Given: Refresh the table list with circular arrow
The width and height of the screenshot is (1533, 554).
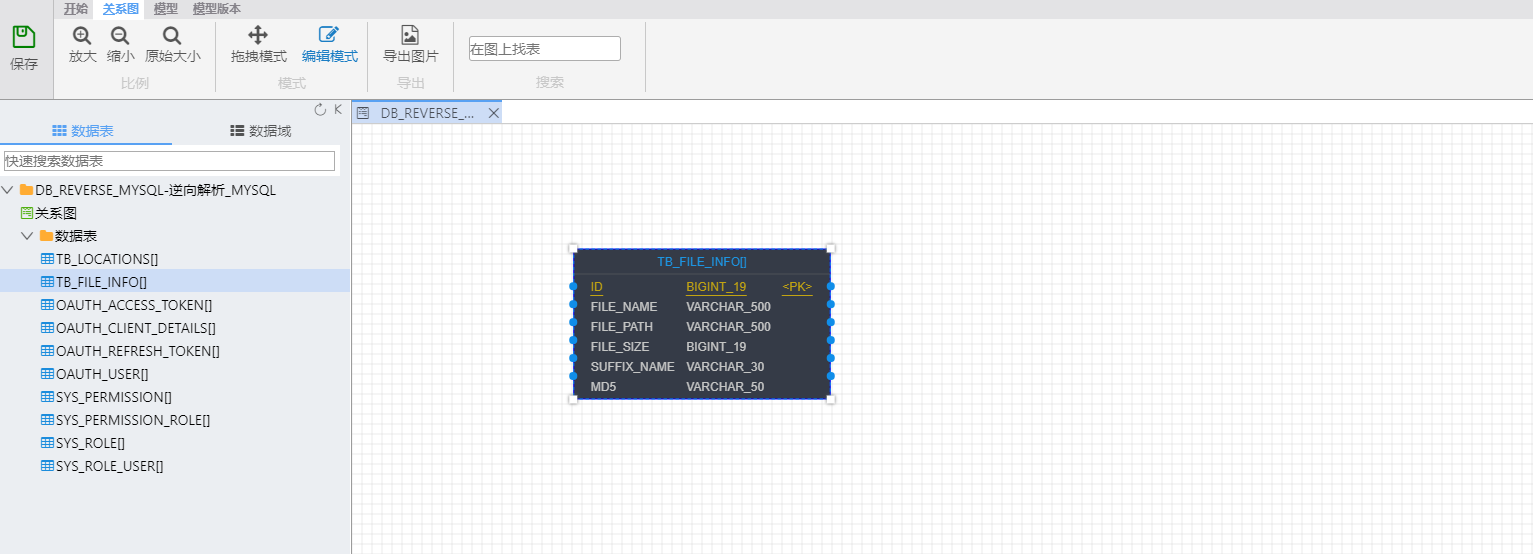Looking at the screenshot, I should (320, 109).
